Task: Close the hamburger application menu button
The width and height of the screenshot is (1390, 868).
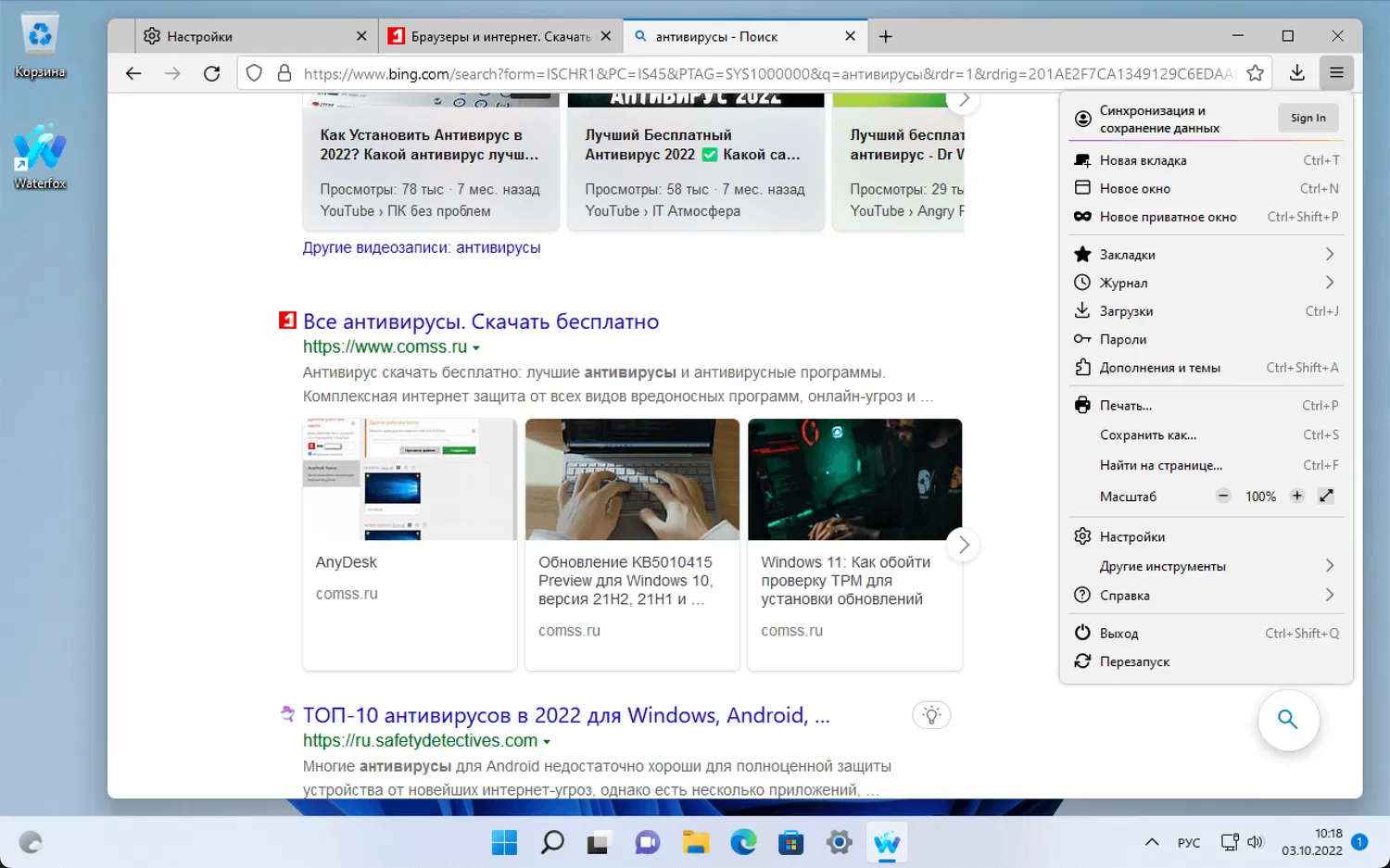Action: 1336,73
